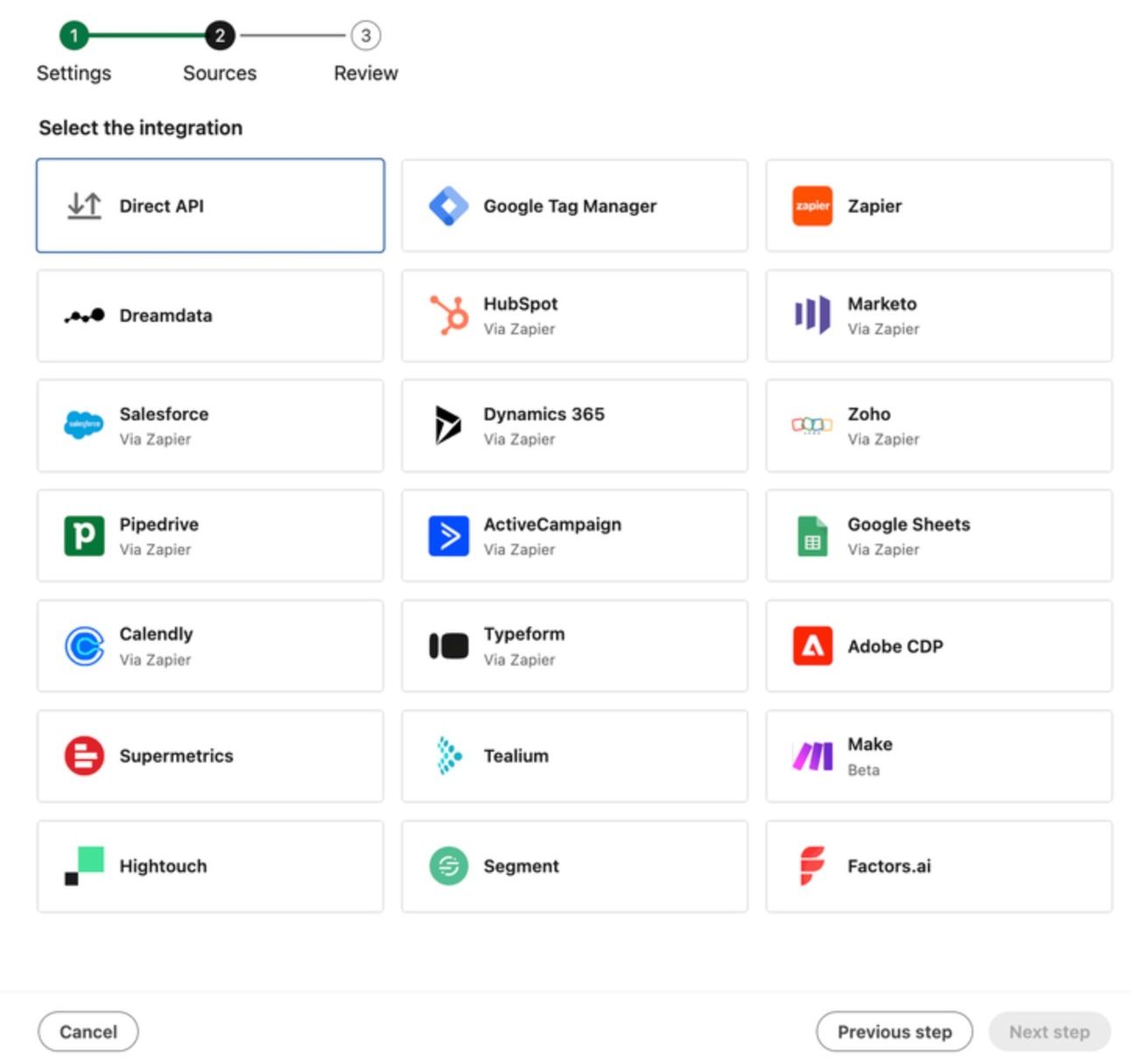The height and width of the screenshot is (1064, 1131).
Task: Pick the red Supermetrics round logo
Action: pos(84,756)
